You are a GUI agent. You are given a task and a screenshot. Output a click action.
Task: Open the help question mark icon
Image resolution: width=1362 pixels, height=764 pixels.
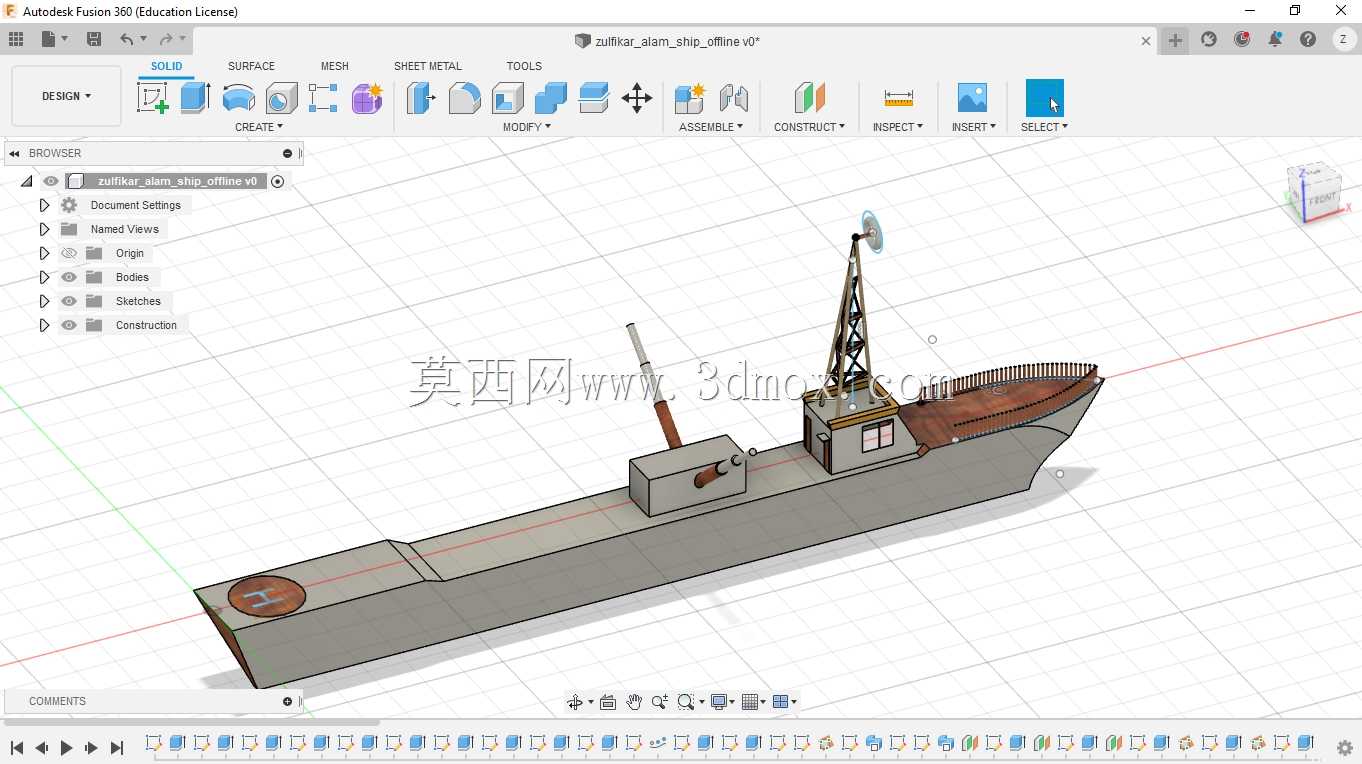(x=1308, y=39)
